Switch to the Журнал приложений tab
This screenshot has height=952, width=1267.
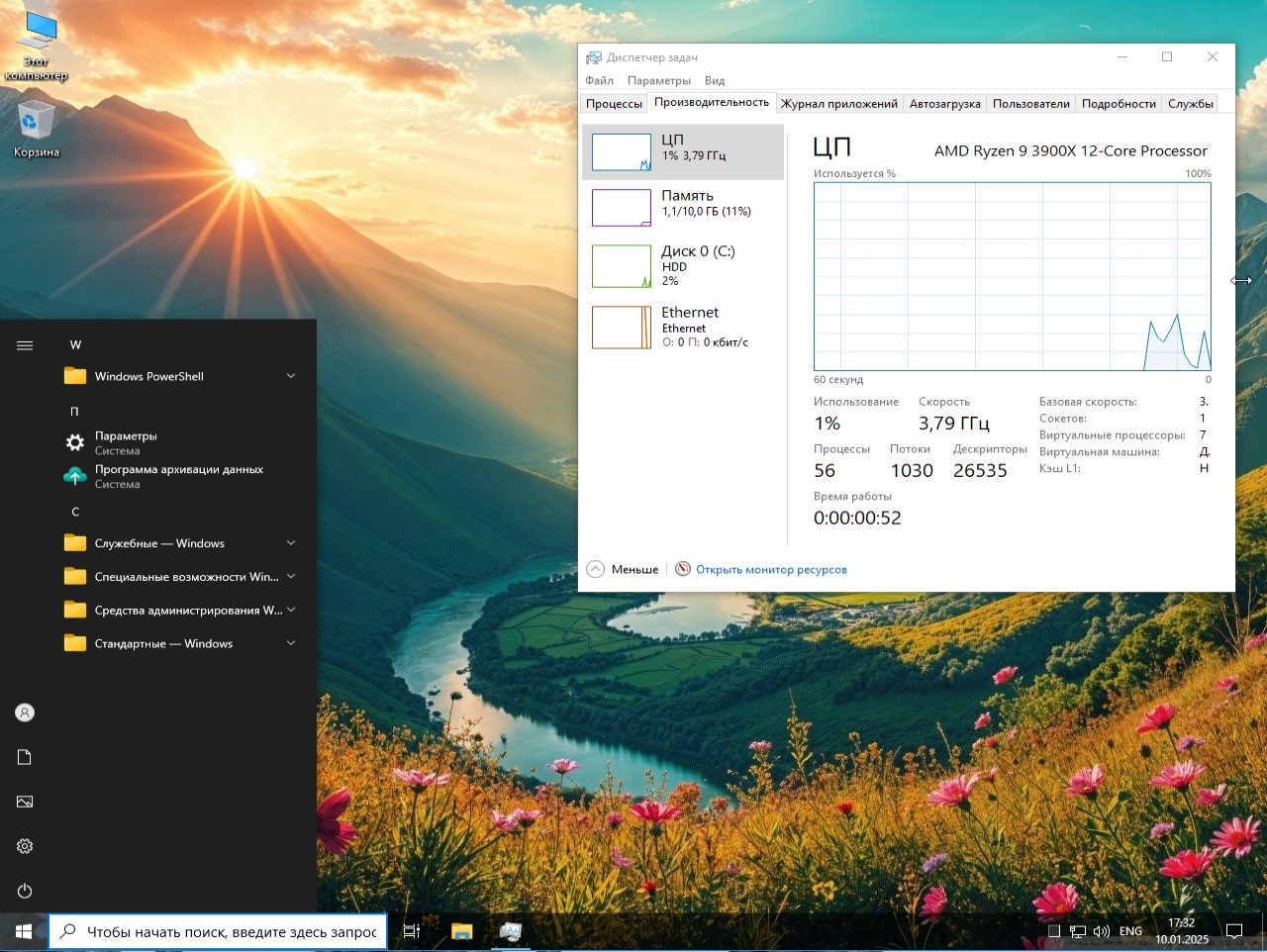point(839,103)
